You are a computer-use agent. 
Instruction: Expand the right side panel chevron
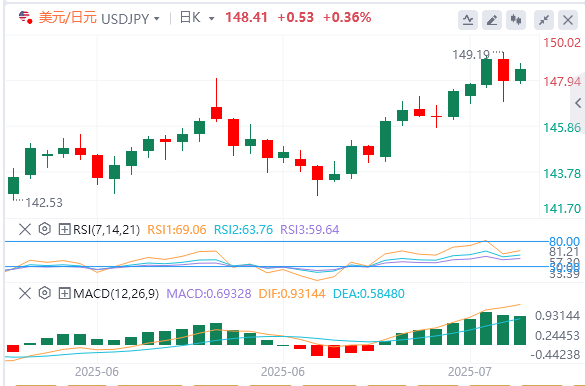pos(578,103)
